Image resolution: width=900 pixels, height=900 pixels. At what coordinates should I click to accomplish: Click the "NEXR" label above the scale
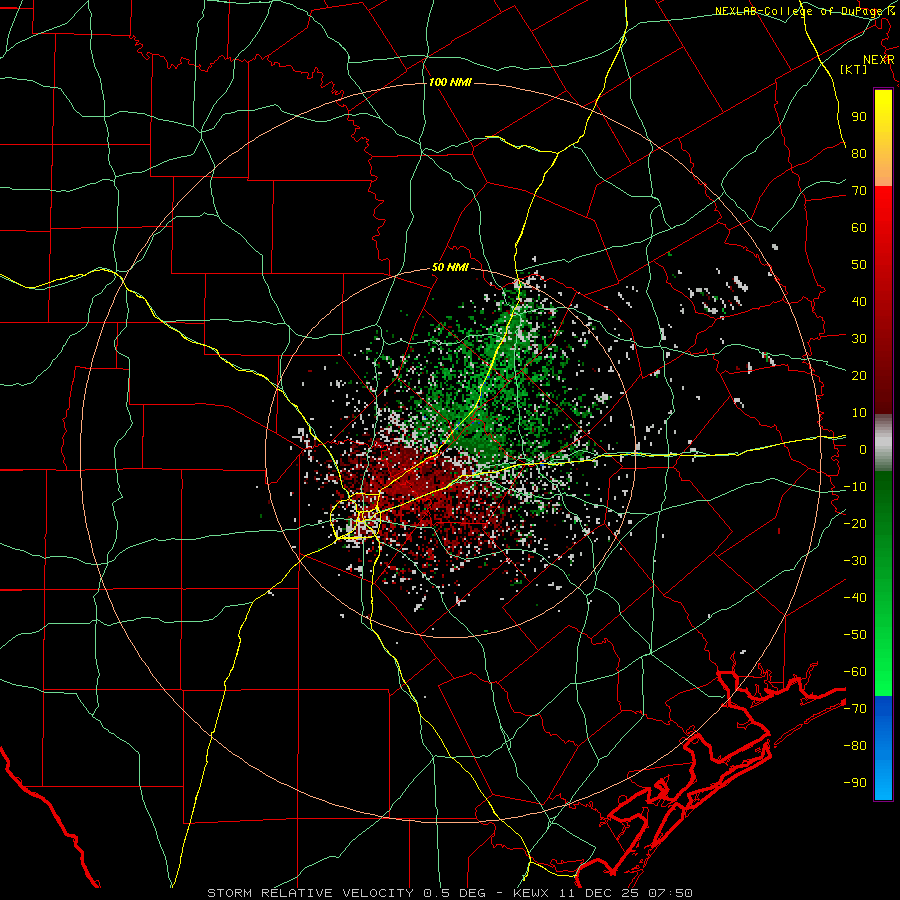point(878,60)
